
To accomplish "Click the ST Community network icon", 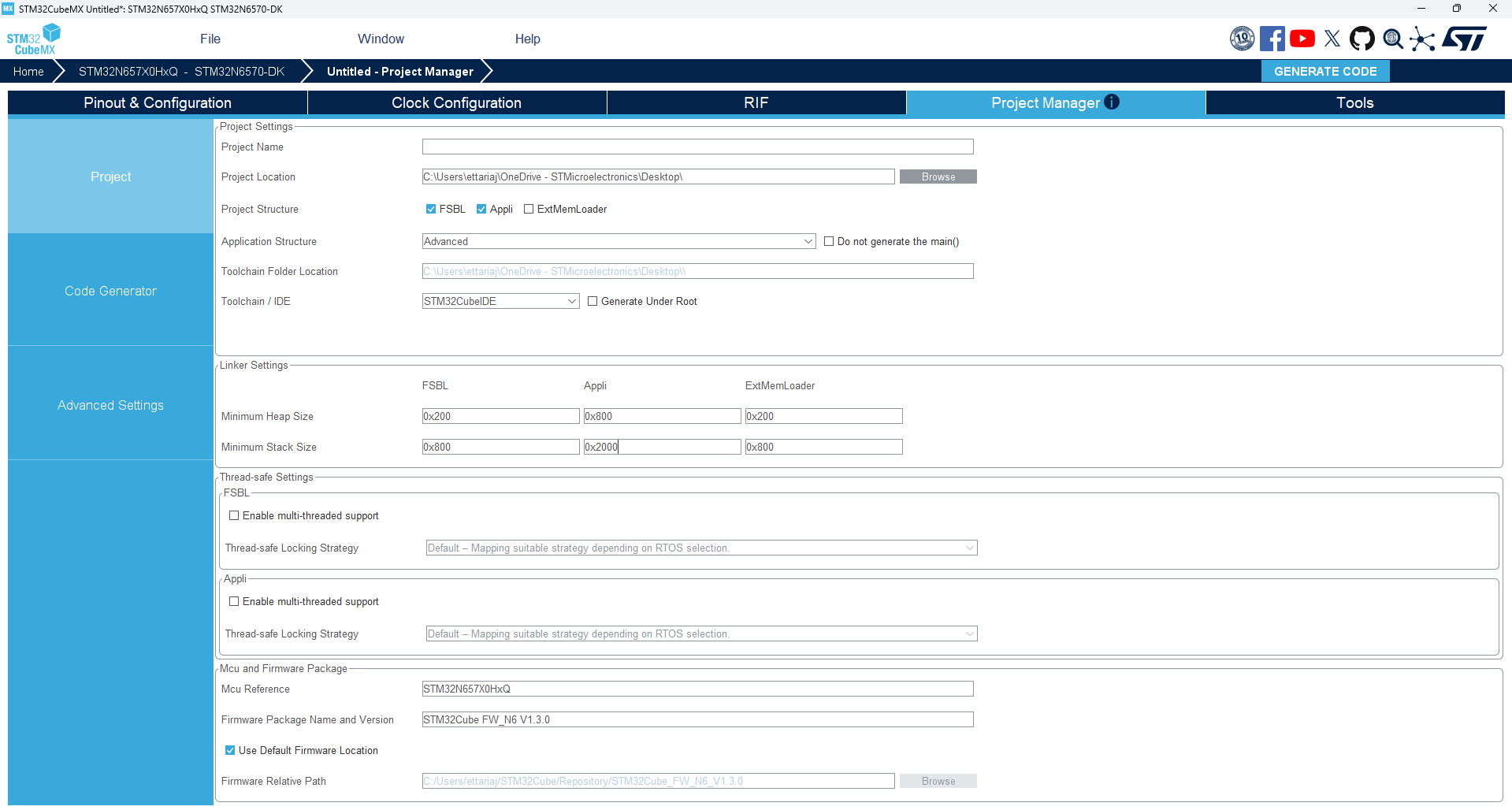I will (1422, 39).
